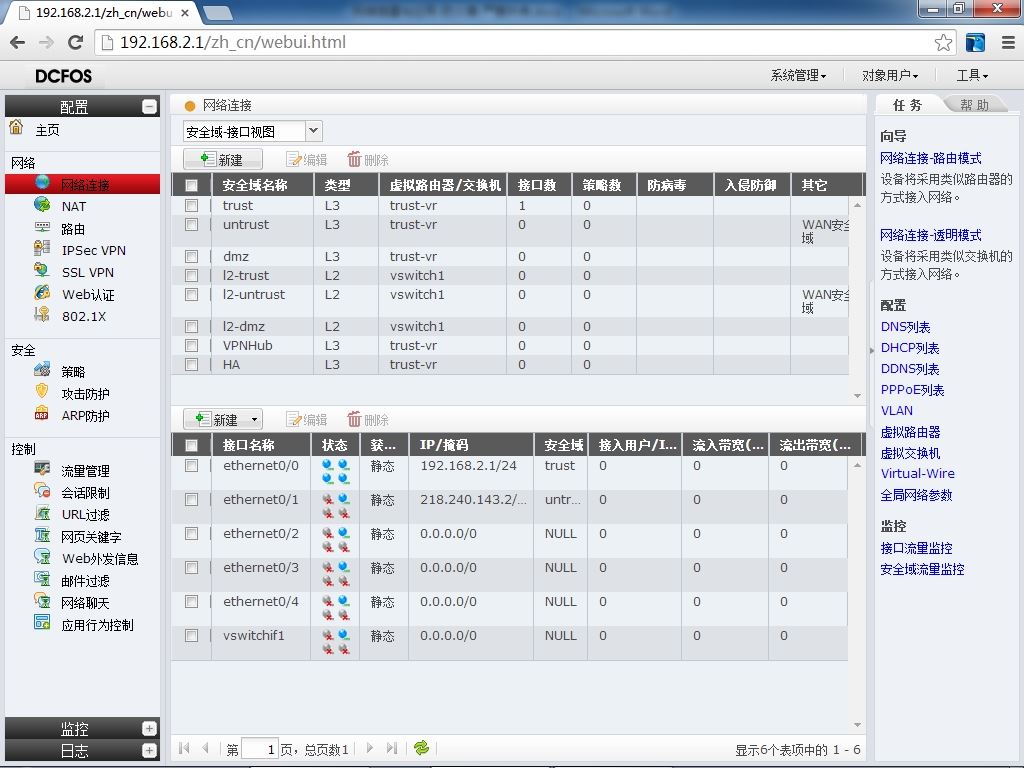
Task: Click the browser bookmark star icon
Action: click(x=943, y=42)
